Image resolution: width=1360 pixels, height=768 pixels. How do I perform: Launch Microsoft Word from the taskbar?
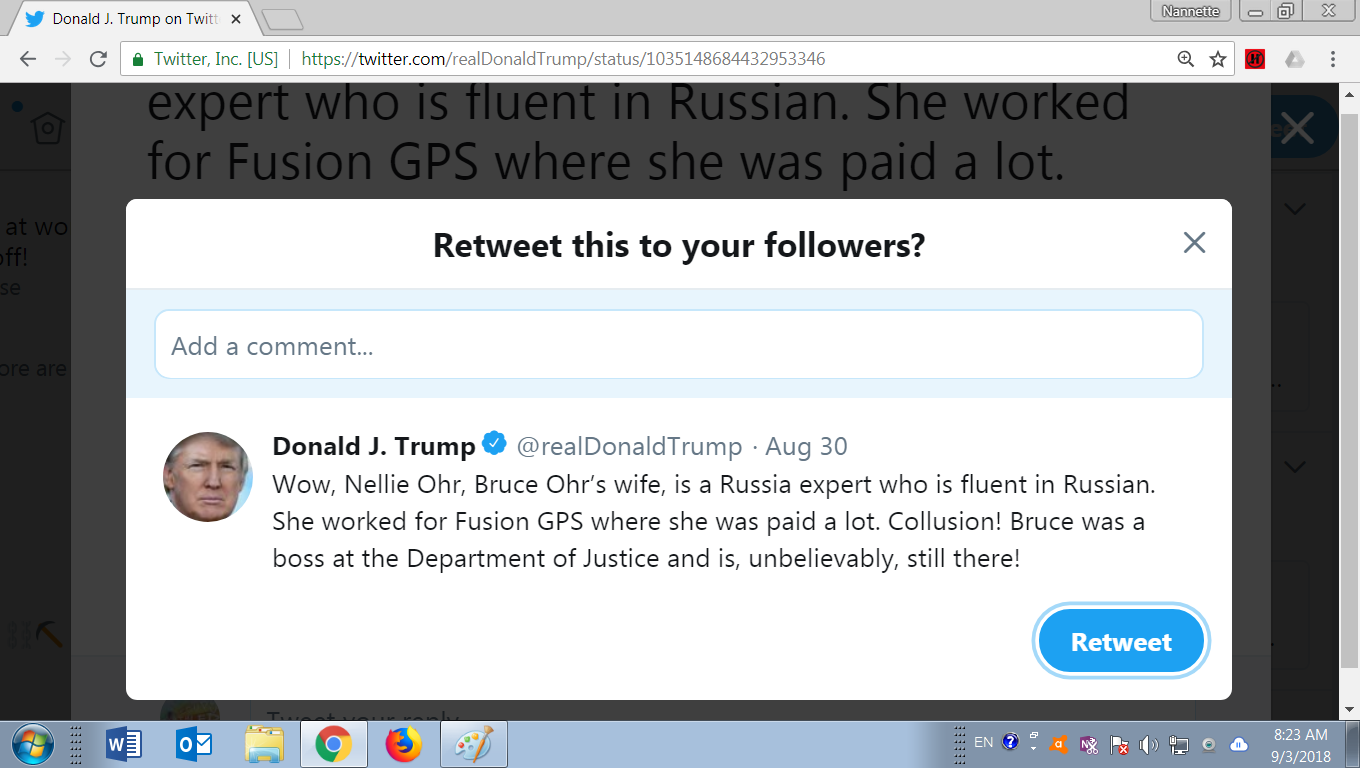[124, 744]
